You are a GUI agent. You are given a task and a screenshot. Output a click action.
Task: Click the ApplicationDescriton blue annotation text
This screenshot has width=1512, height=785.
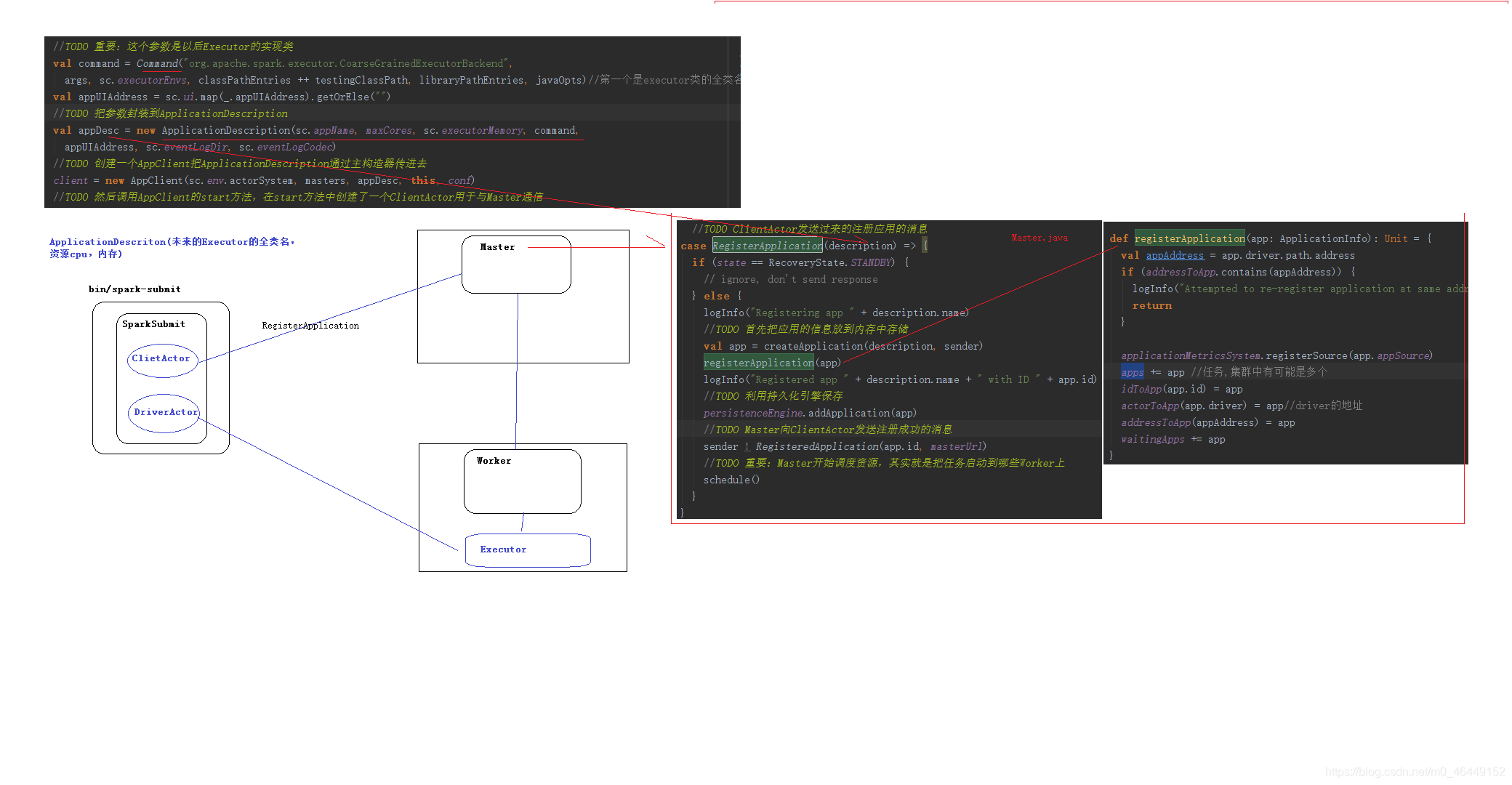(172, 248)
